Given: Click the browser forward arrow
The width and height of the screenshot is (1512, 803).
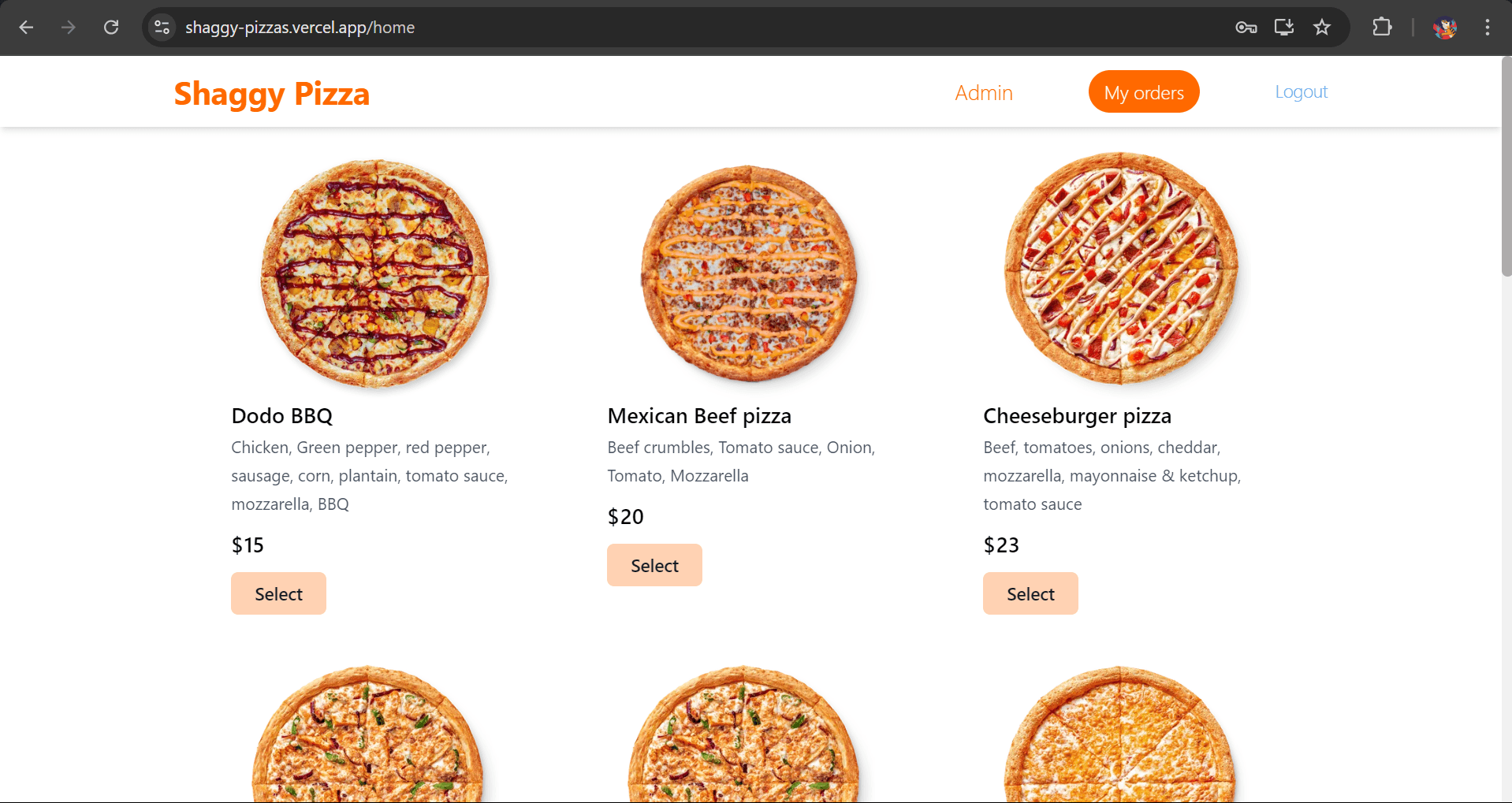Looking at the screenshot, I should [x=69, y=28].
